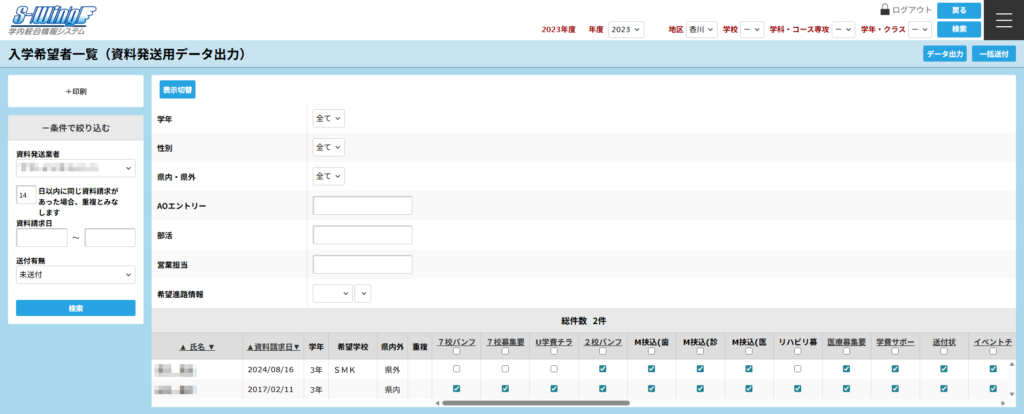This screenshot has width=1024, height=414.
Task: Click the 氏名 column sort header
Action: point(197,346)
